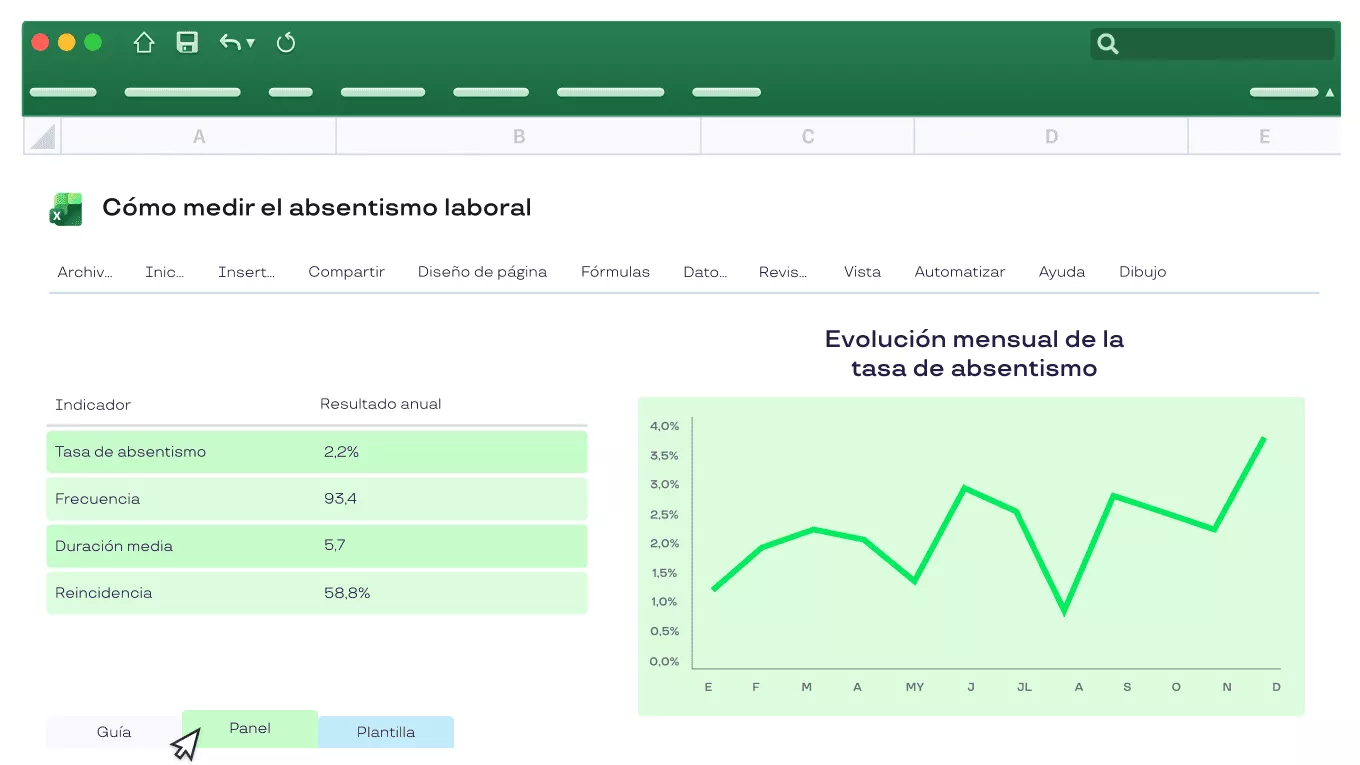Image resolution: width=1360 pixels, height=765 pixels.
Task: Click the Excel logo beside the title
Action: [x=66, y=209]
